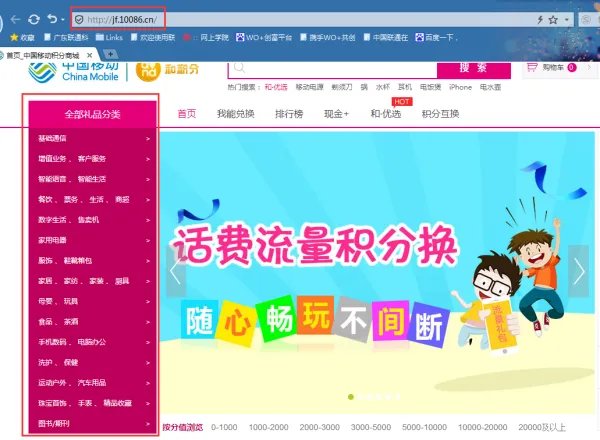Image resolution: width=600 pixels, height=440 pixels.
Task: Click hot search term iPhone
Action: click(460, 87)
